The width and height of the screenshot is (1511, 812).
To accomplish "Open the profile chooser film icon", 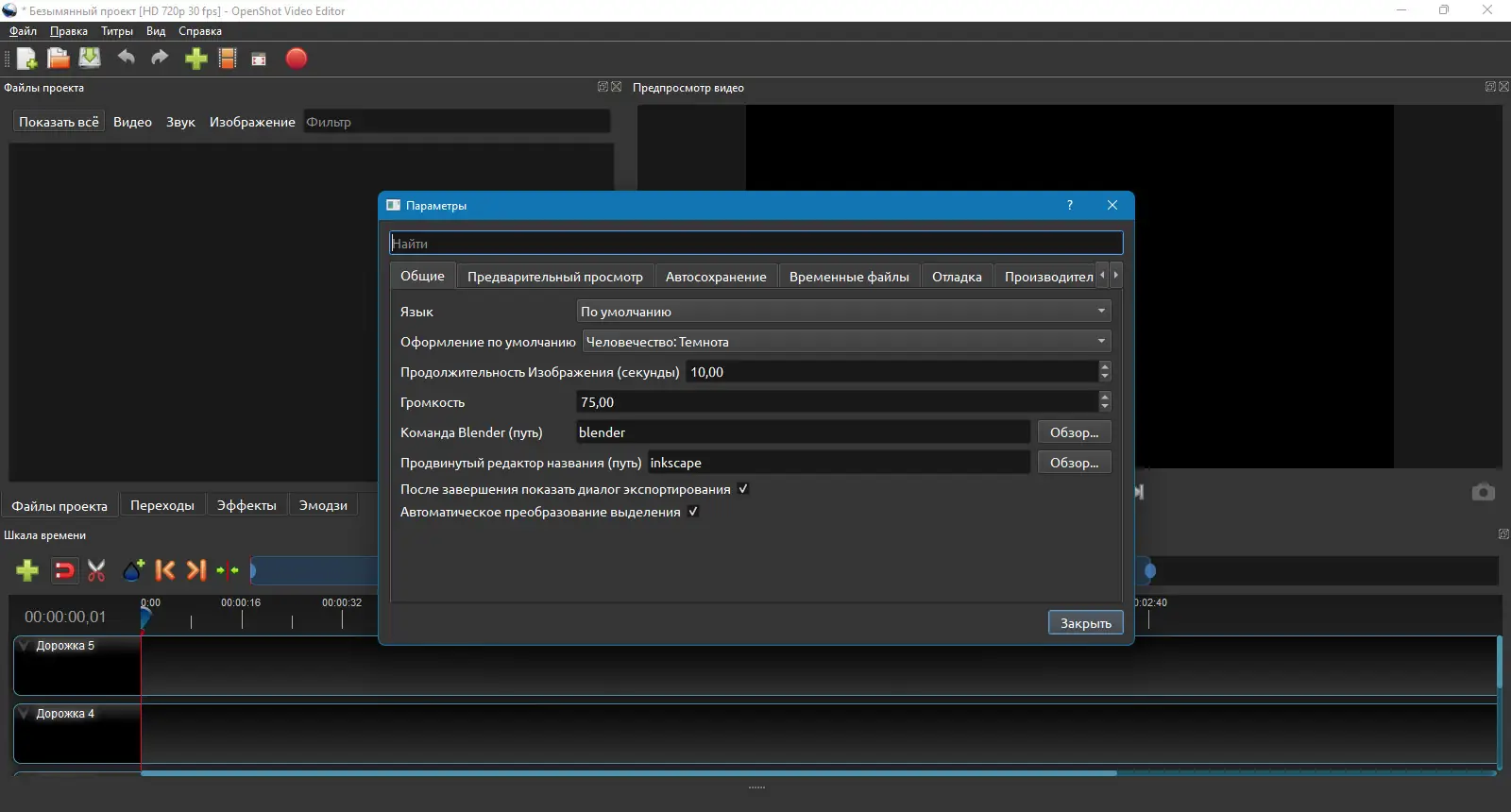I will (228, 59).
